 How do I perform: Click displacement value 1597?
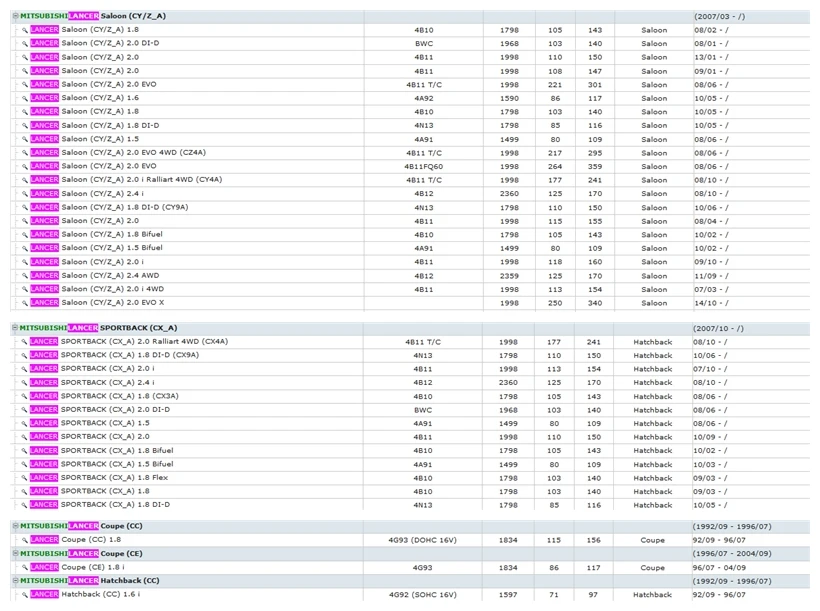click(x=508, y=595)
